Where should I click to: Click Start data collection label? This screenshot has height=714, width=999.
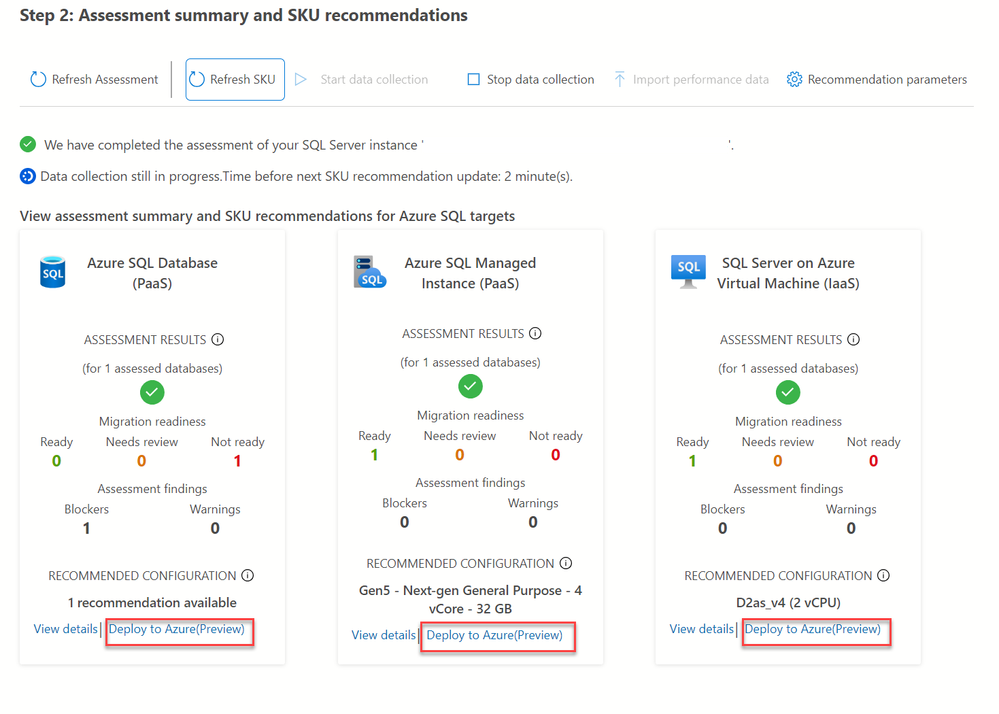(x=374, y=80)
